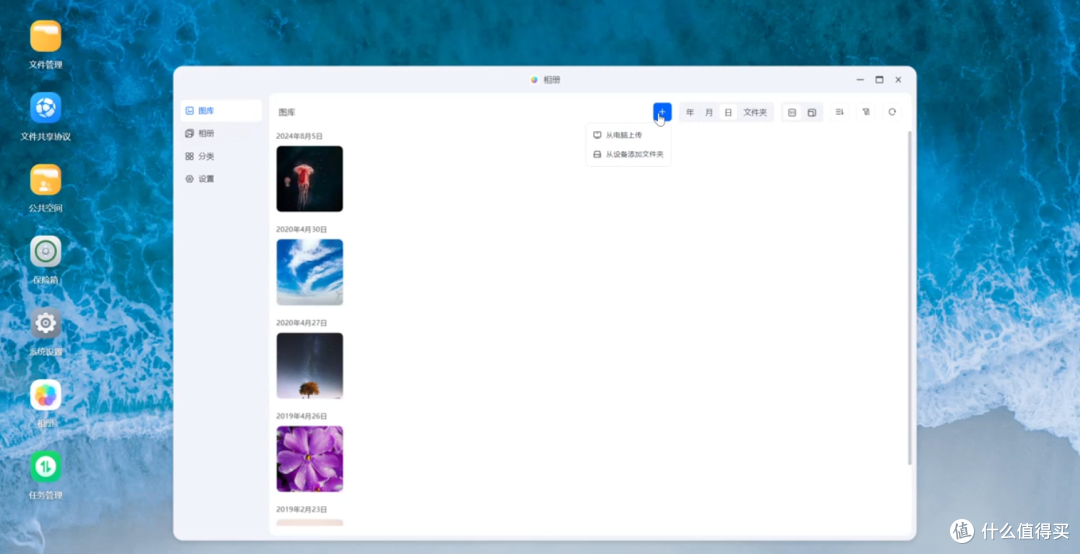Open the red jellyfish photo thumbnail
This screenshot has width=1080, height=554.
[x=310, y=179]
